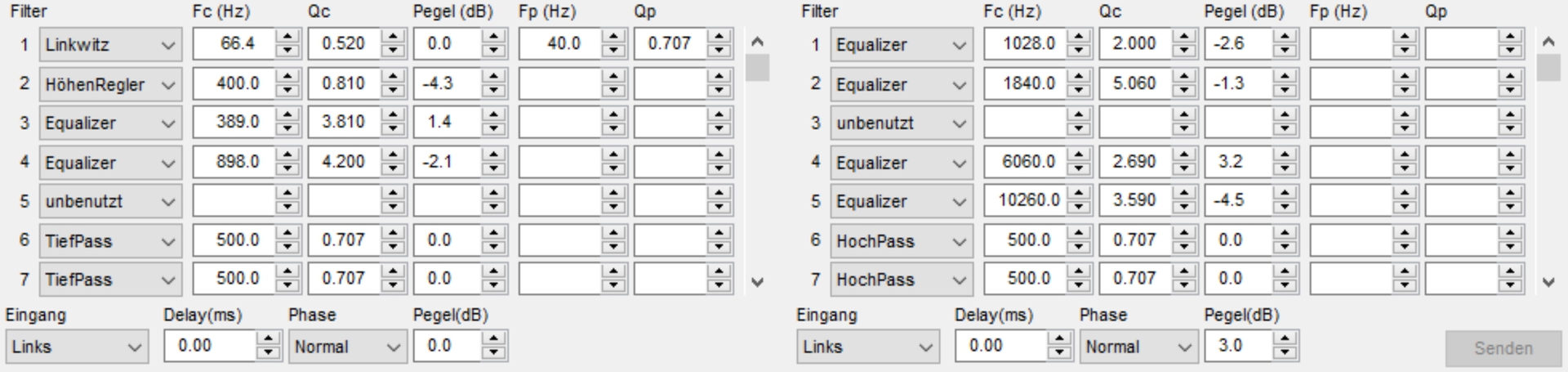Image resolution: width=1568 pixels, height=372 pixels.
Task: Click the Fc field showing 898.0
Action: [234, 162]
